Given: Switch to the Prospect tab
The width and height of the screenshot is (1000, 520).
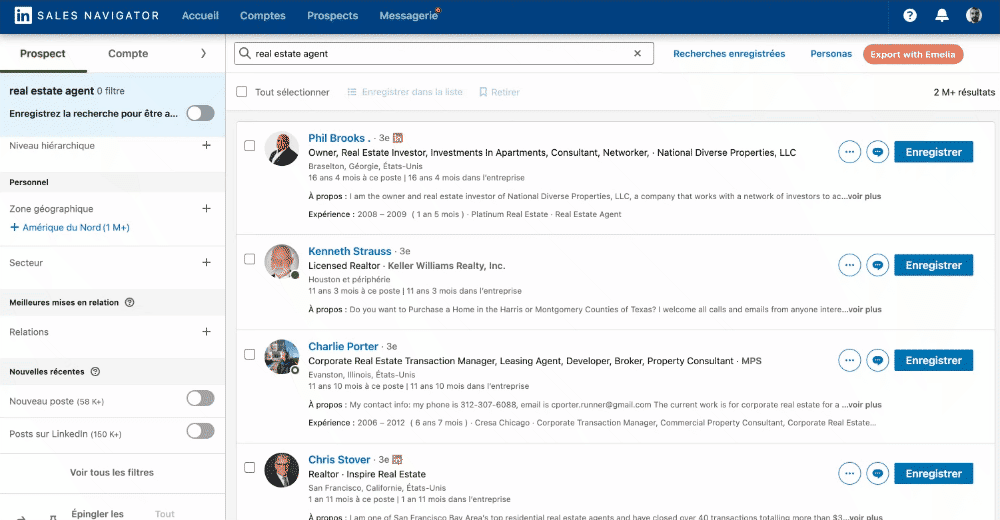Looking at the screenshot, I should pyautogui.click(x=43, y=54).
